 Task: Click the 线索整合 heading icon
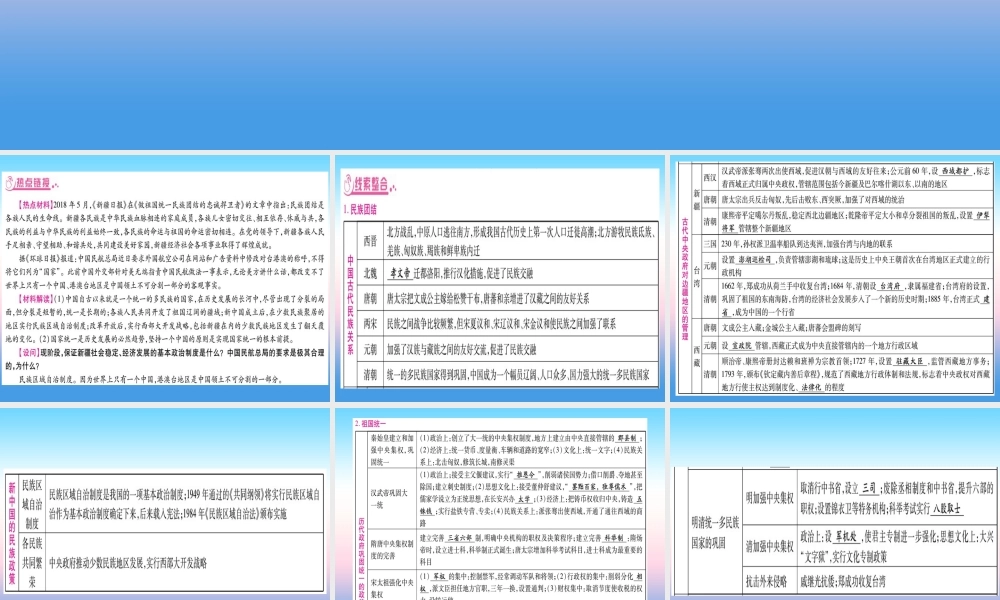pyautogui.click(x=348, y=185)
